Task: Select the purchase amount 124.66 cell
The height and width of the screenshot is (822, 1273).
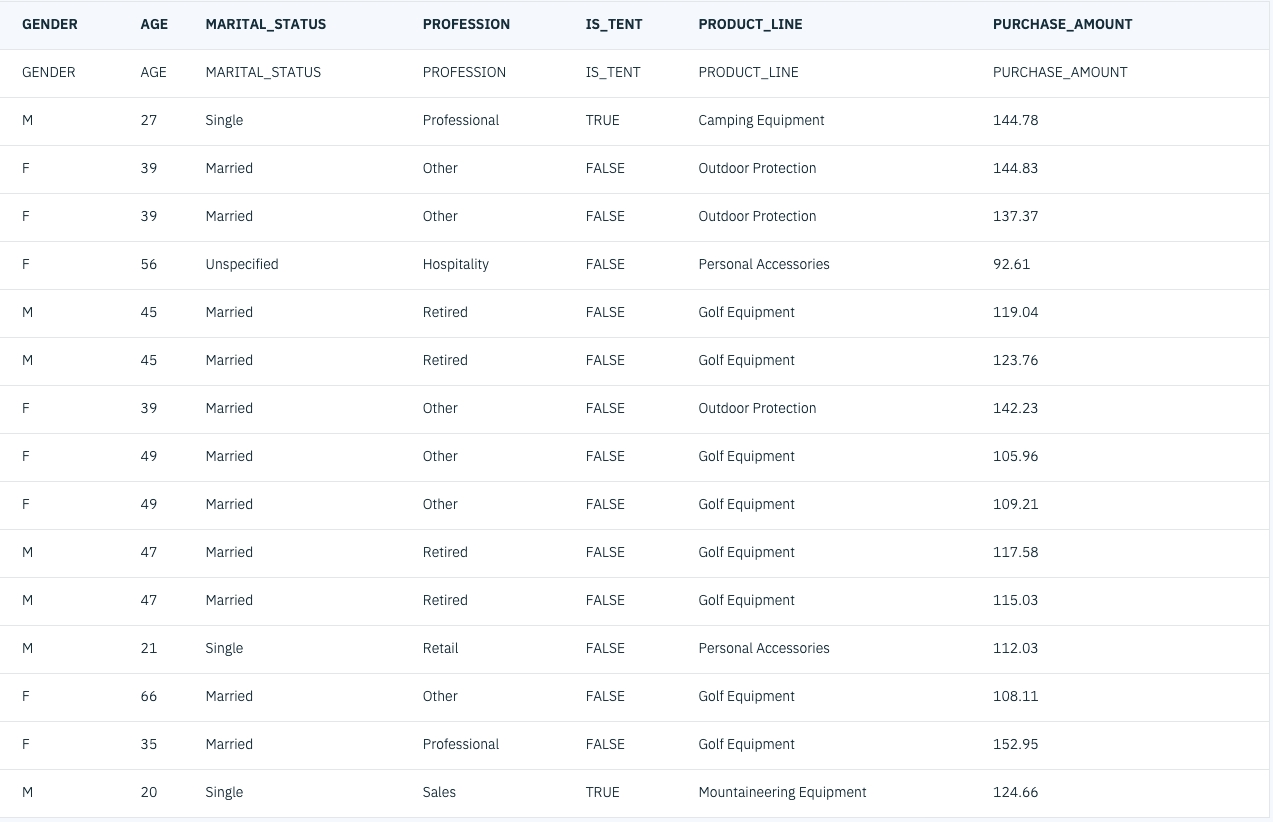Action: [x=1015, y=792]
